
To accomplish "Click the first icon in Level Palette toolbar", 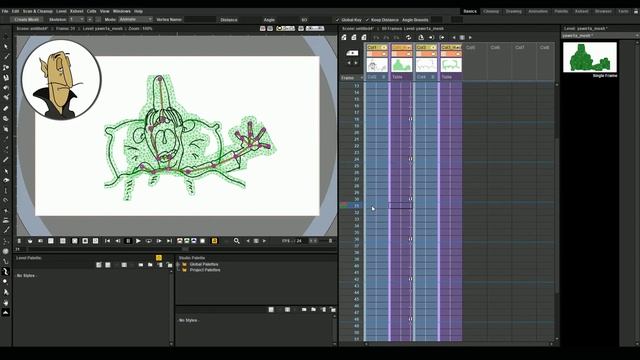I will (x=98, y=264).
